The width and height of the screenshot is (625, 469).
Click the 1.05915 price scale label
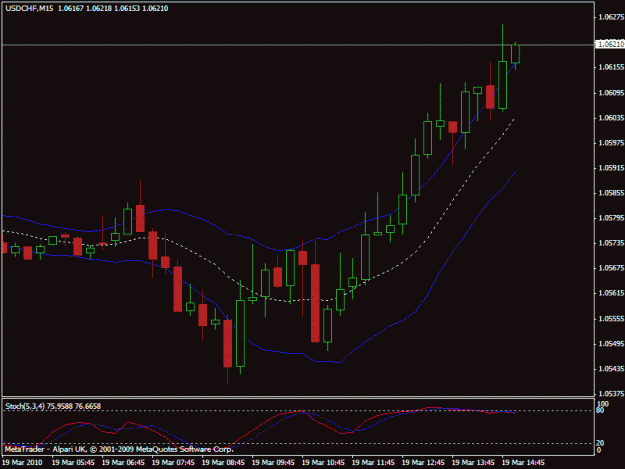pyautogui.click(x=611, y=168)
